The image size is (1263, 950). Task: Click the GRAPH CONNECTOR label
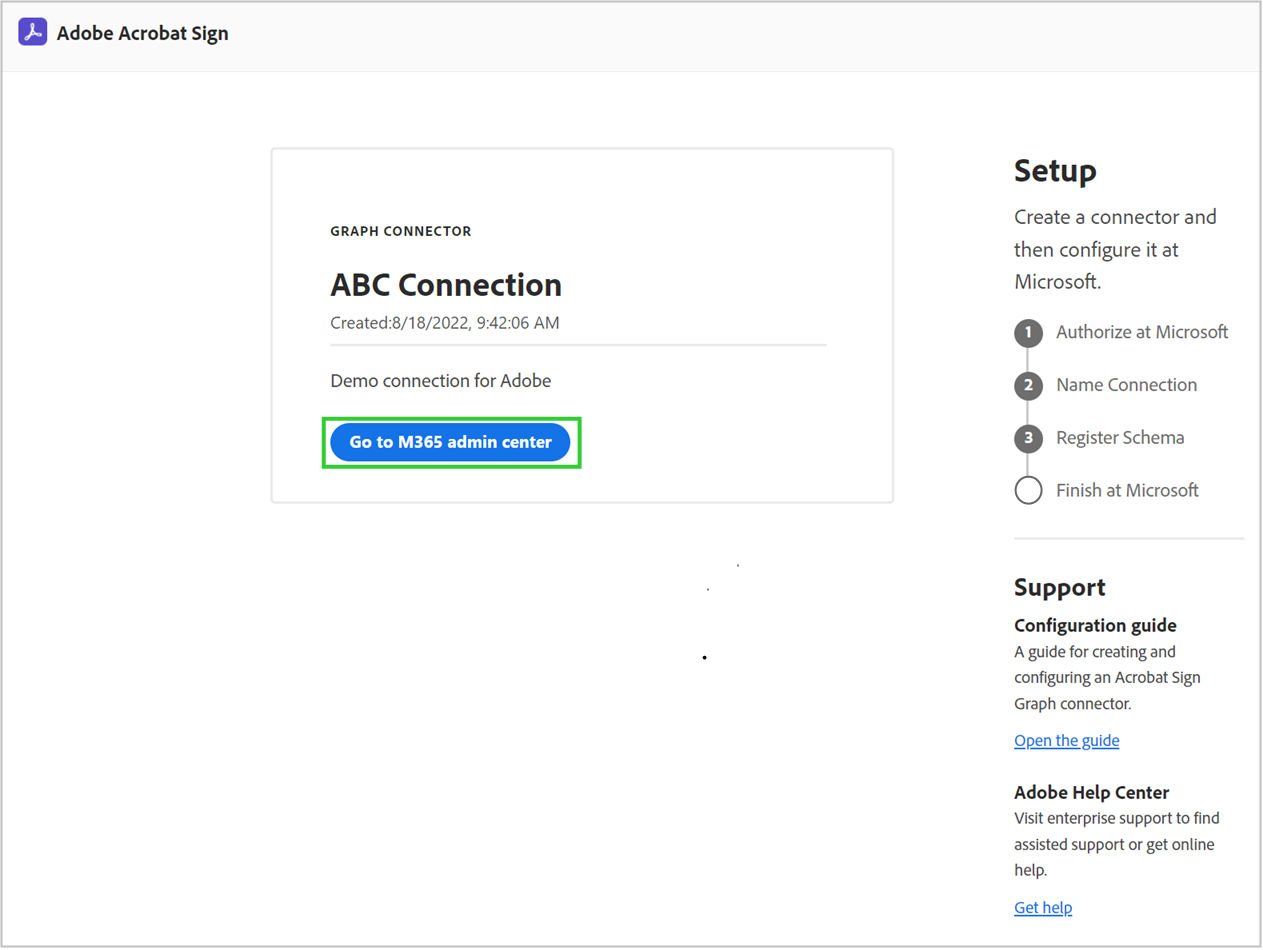[400, 231]
